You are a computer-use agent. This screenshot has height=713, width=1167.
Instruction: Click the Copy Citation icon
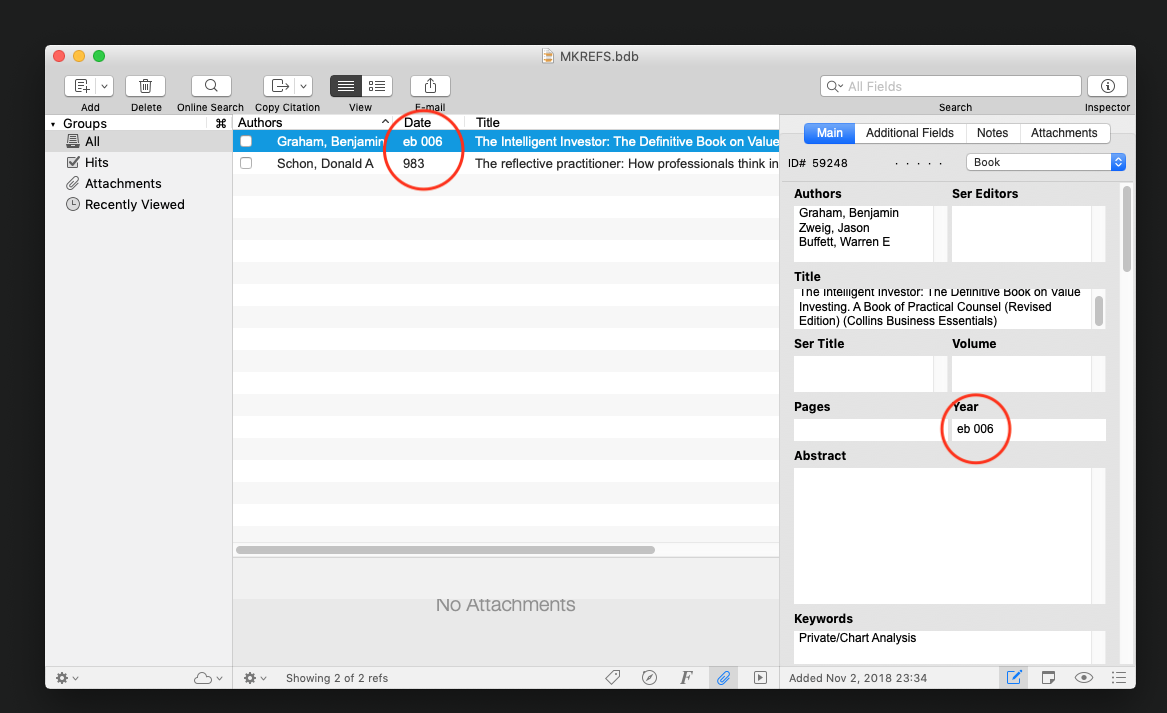pyautogui.click(x=280, y=86)
